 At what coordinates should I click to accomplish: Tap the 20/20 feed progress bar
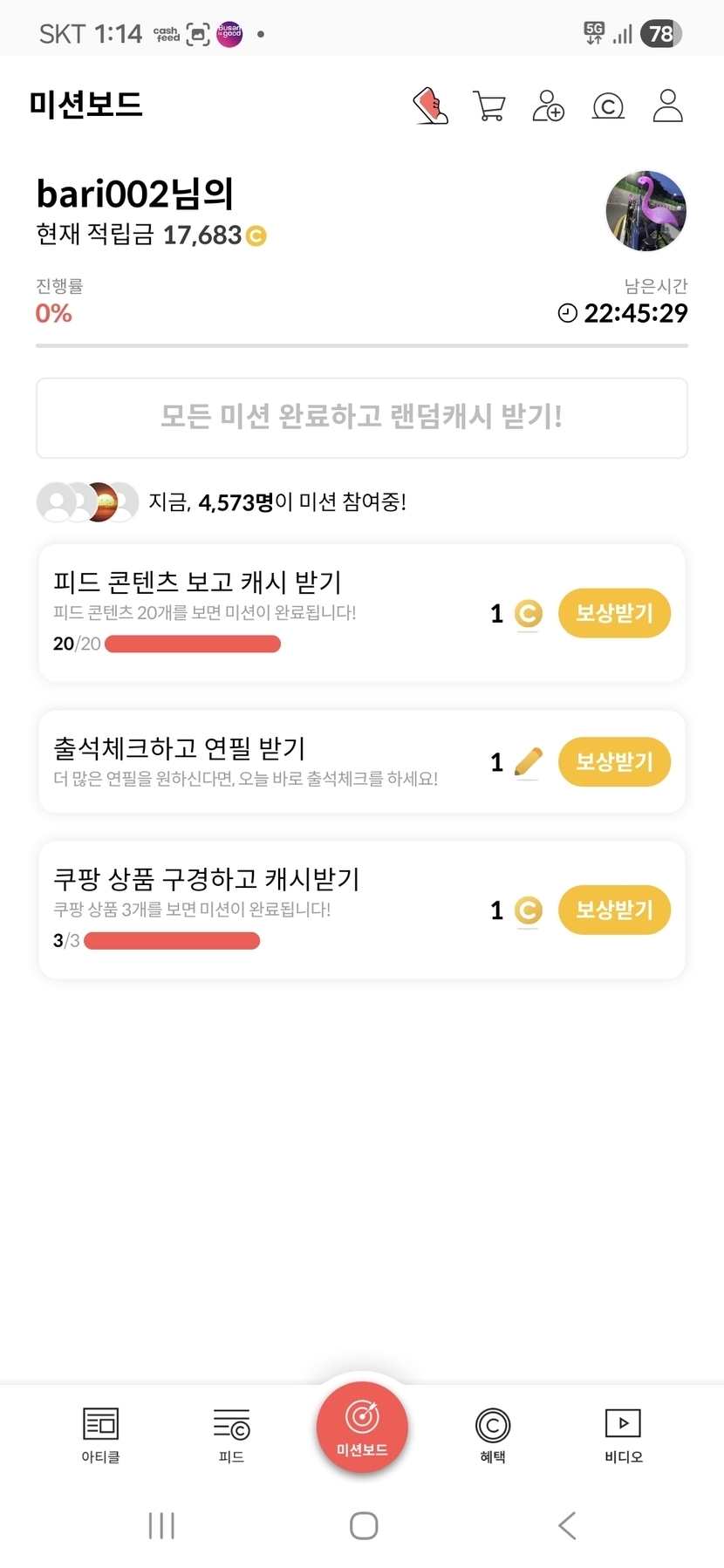193,644
